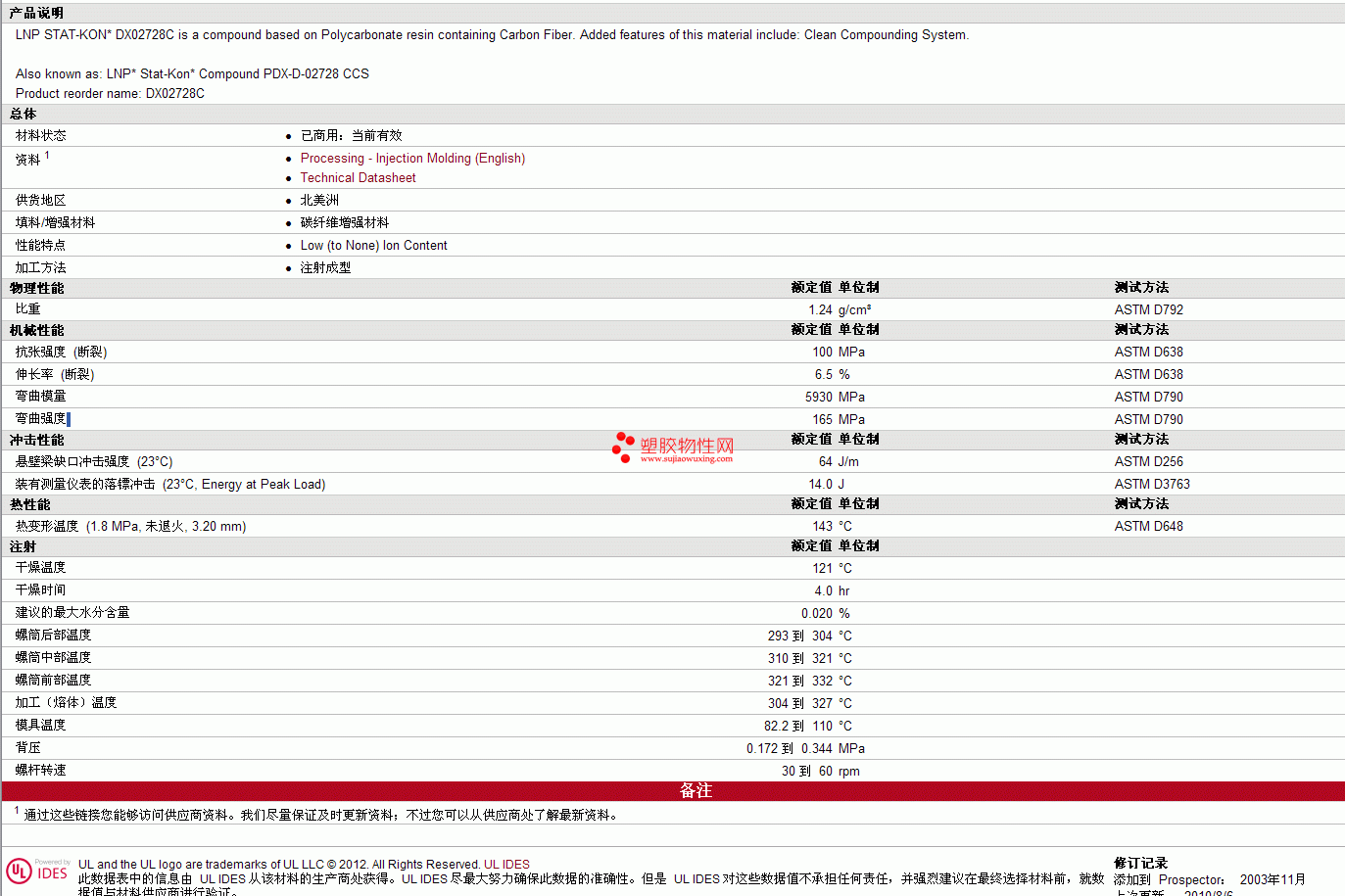The width and height of the screenshot is (1345, 896).
Task: Click the LNP STAT-KON* DX02728C description sentence
Action: 492,35
